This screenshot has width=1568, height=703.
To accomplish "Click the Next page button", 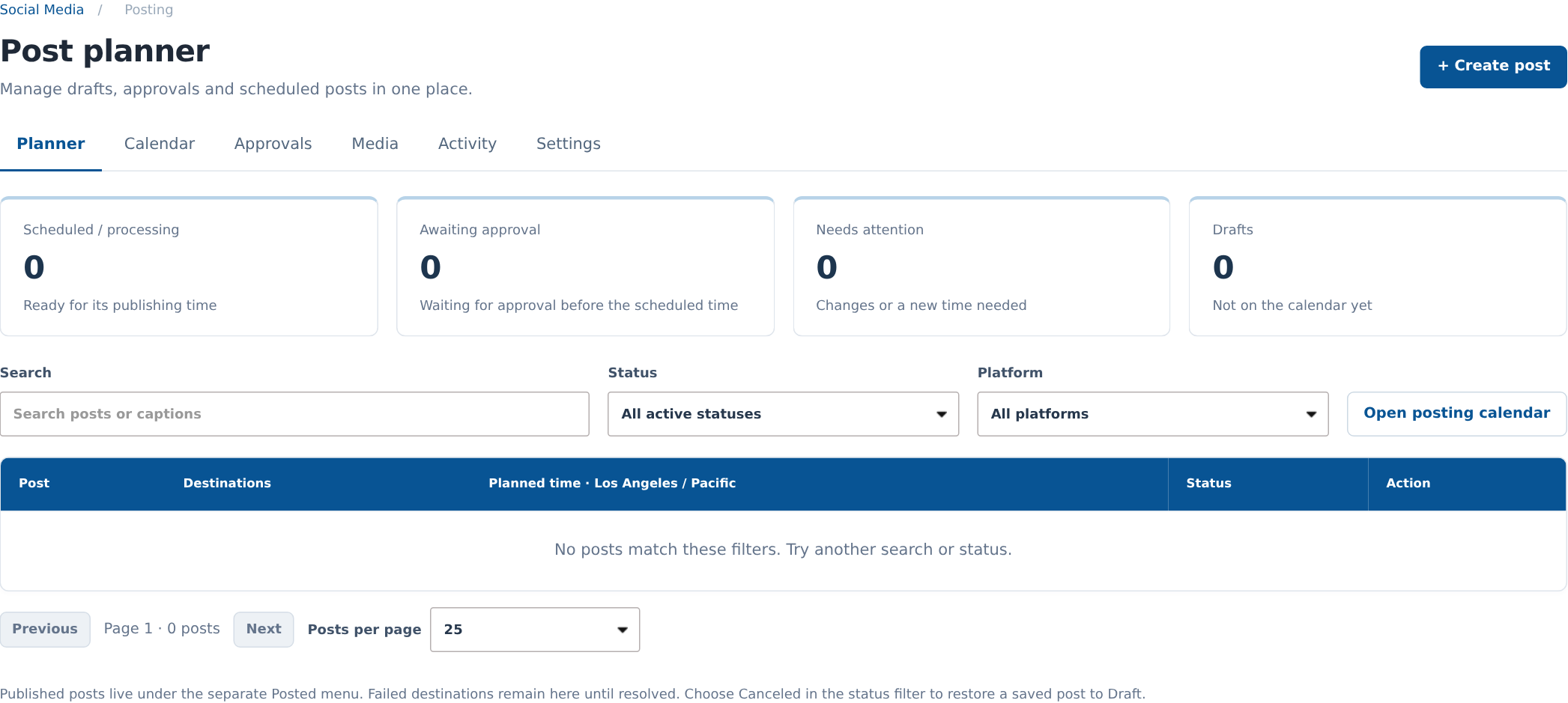I will [x=264, y=629].
